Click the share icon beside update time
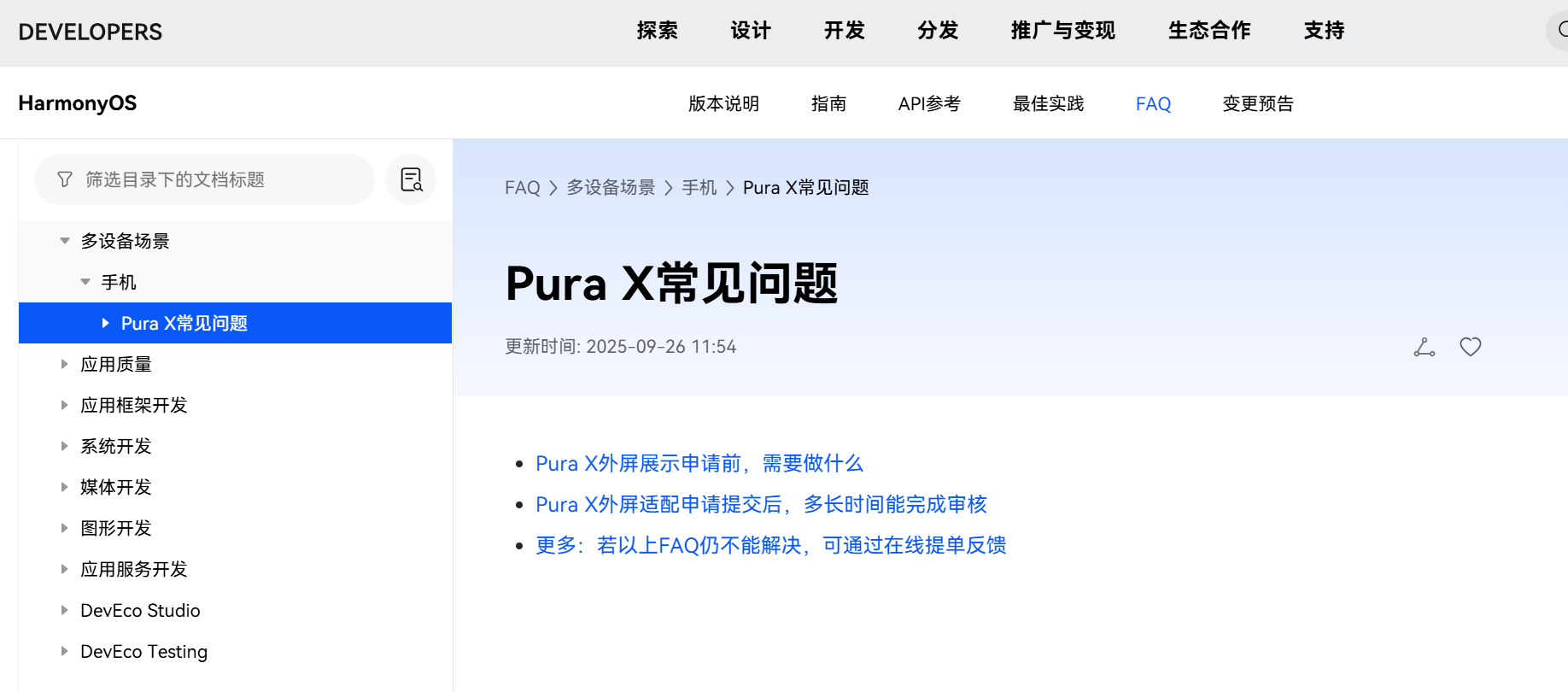Viewport: 1568px width, 692px height. click(x=1424, y=347)
